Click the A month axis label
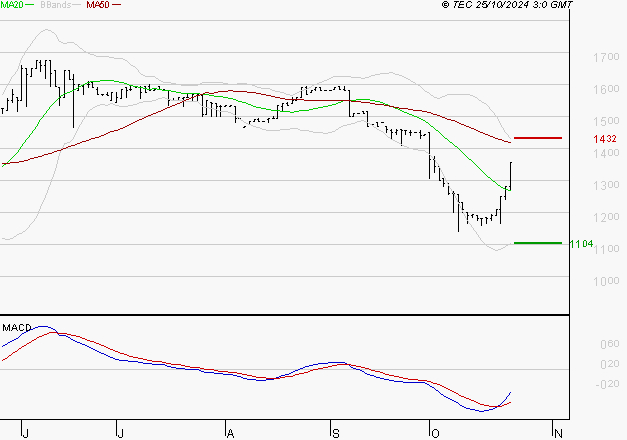 tap(230, 434)
